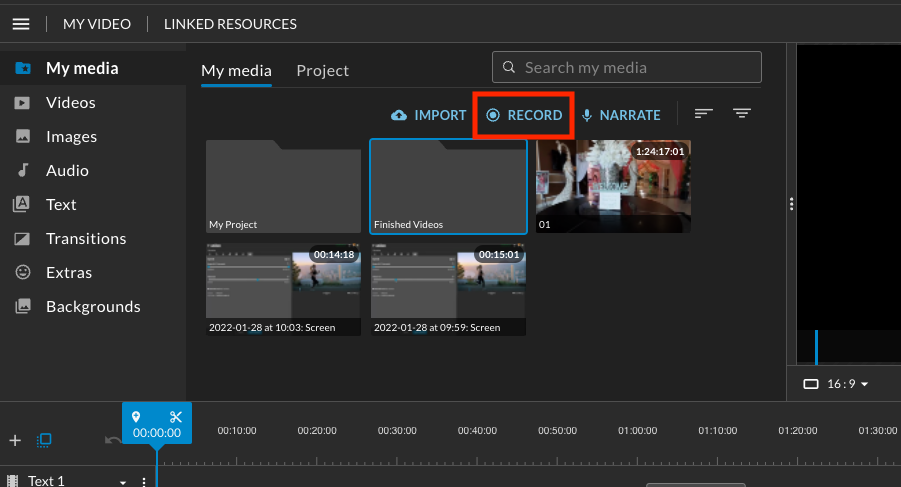
Task: Click the Audio music note icon
Action: pyautogui.click(x=22, y=170)
